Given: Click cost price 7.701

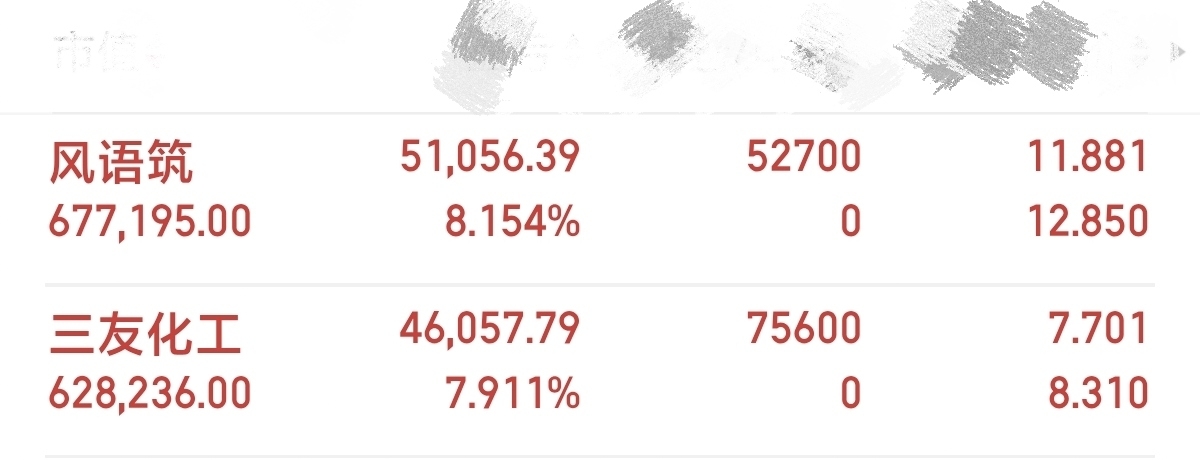Looking at the screenshot, I should point(1103,330).
